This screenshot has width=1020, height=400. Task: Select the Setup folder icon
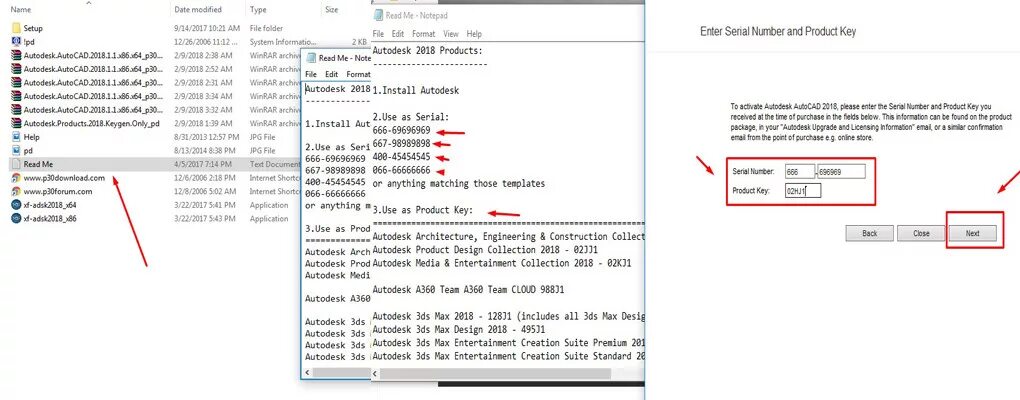pos(16,28)
